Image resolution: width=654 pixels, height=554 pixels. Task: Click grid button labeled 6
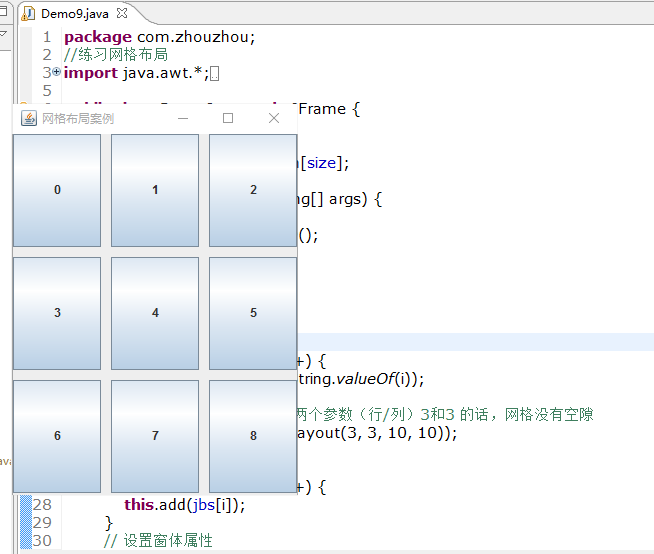coord(57,436)
